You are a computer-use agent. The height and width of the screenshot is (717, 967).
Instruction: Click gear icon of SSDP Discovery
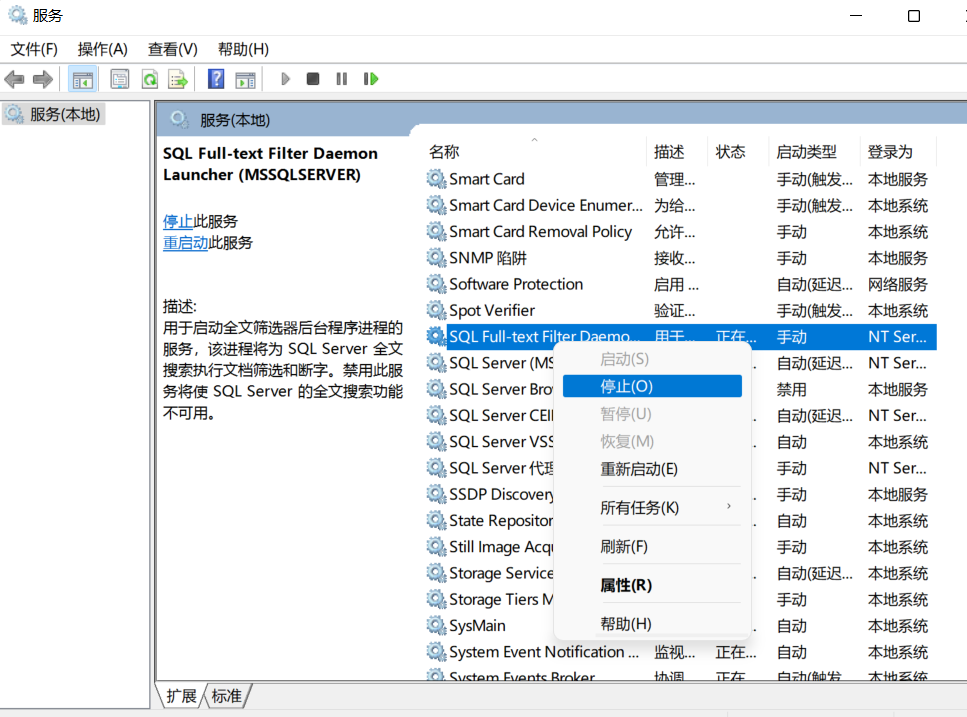(x=436, y=494)
